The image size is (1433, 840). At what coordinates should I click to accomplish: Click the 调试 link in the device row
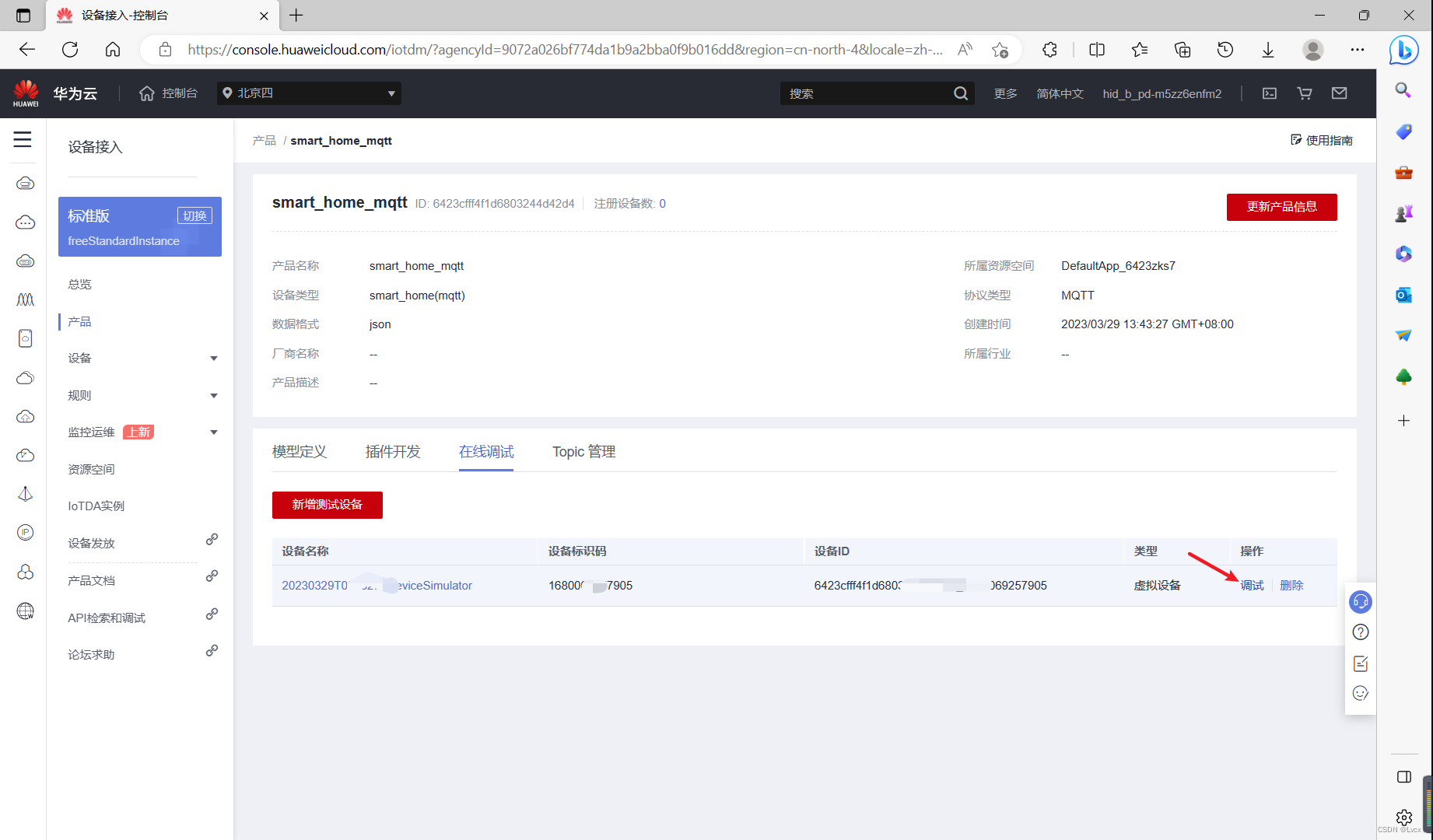pyautogui.click(x=1252, y=586)
